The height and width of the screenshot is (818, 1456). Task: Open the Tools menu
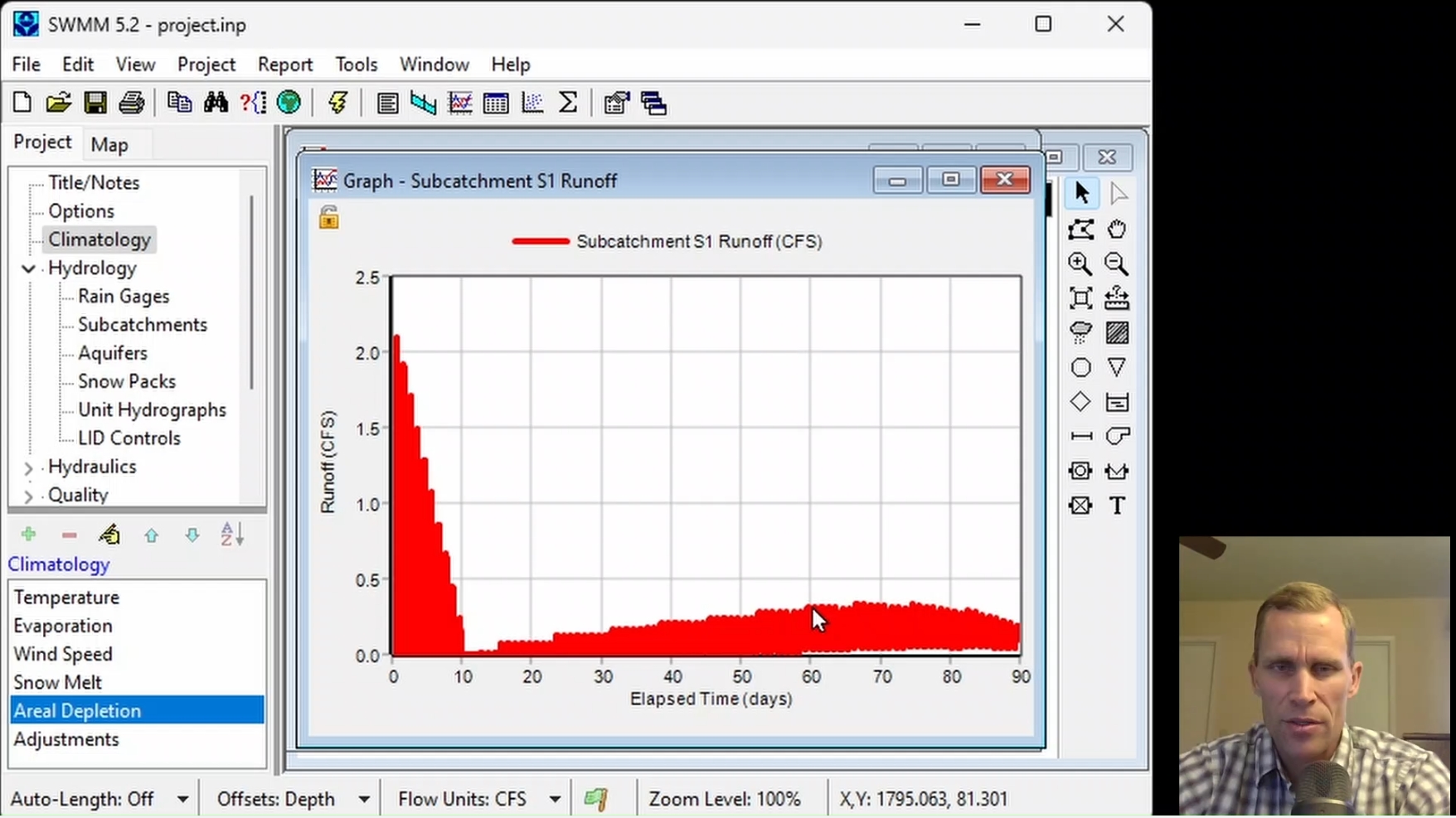click(x=357, y=65)
